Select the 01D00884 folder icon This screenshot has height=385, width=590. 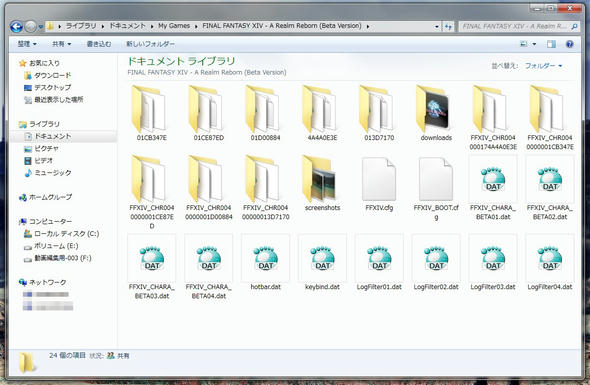click(x=263, y=109)
